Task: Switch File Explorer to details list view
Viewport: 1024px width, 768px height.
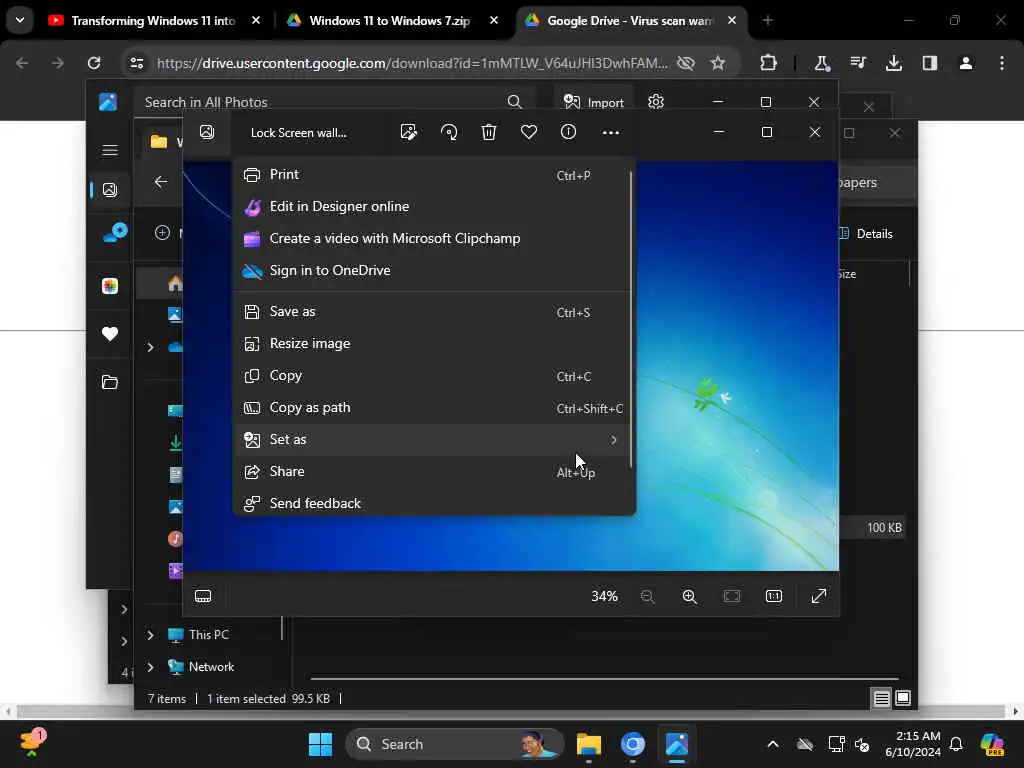Action: coord(881,699)
